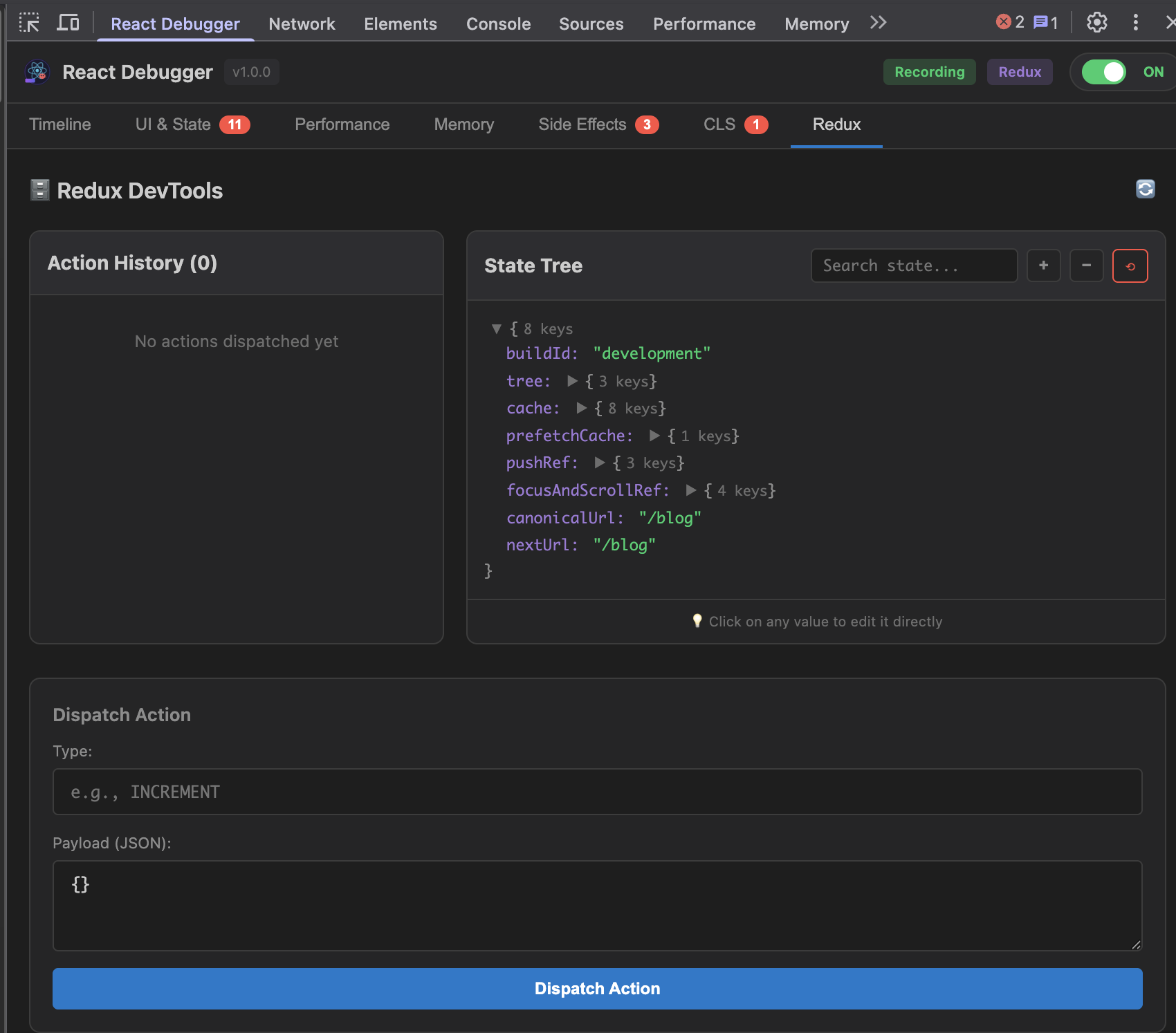Refresh the Redux DevTools panel
The height and width of the screenshot is (1033, 1176).
coord(1145,189)
